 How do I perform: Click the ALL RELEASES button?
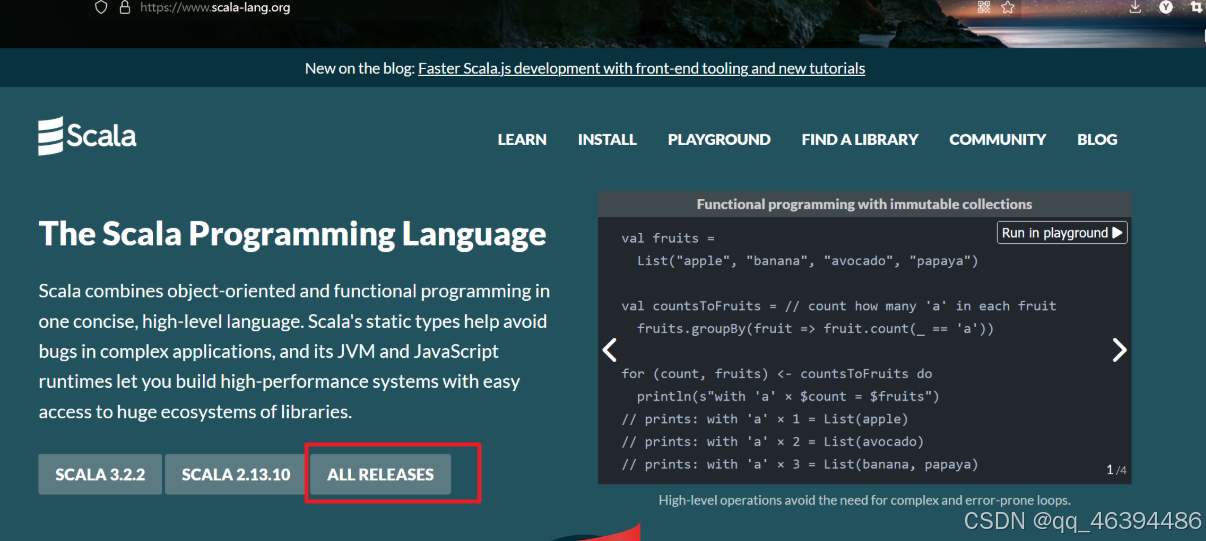click(380, 475)
